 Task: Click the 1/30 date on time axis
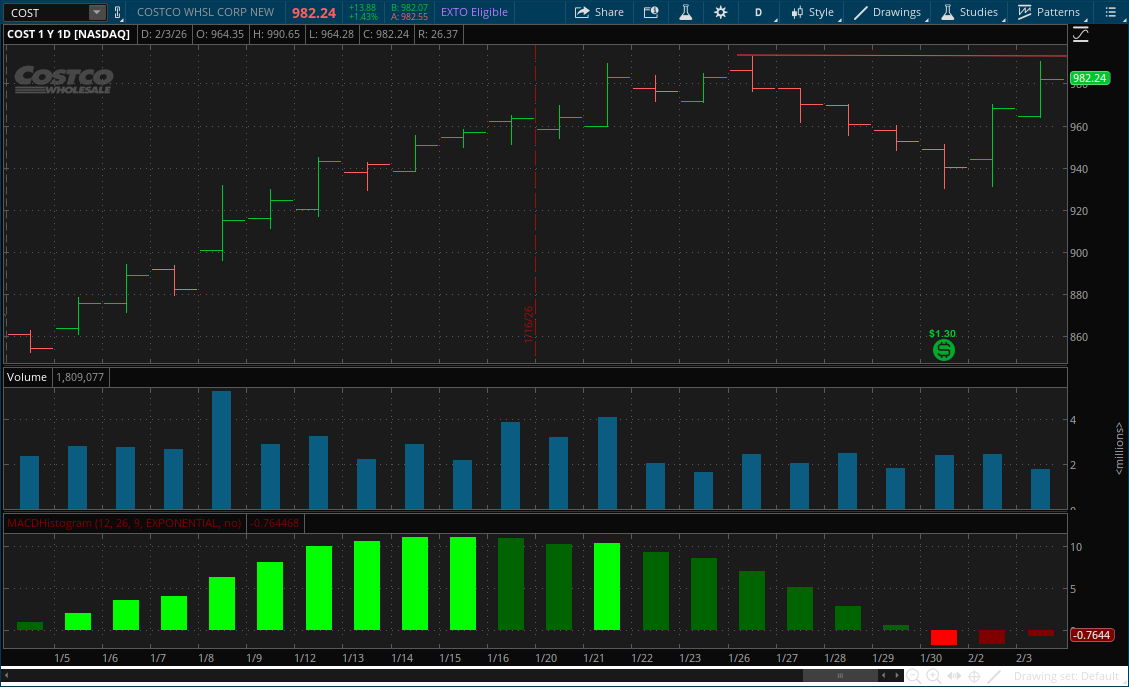931,658
